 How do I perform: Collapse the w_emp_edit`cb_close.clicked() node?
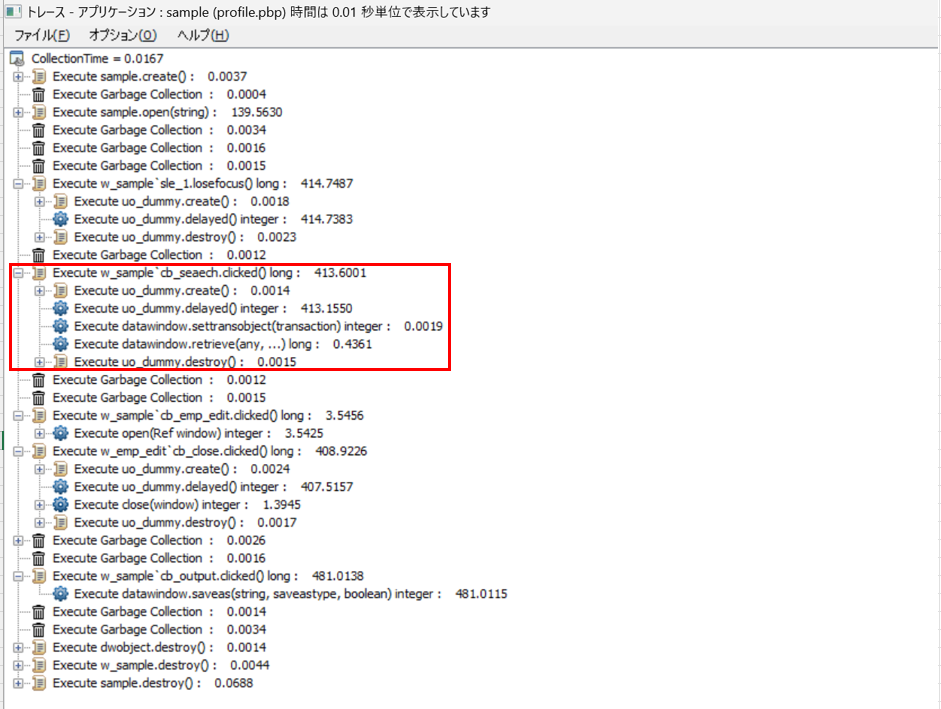18,451
